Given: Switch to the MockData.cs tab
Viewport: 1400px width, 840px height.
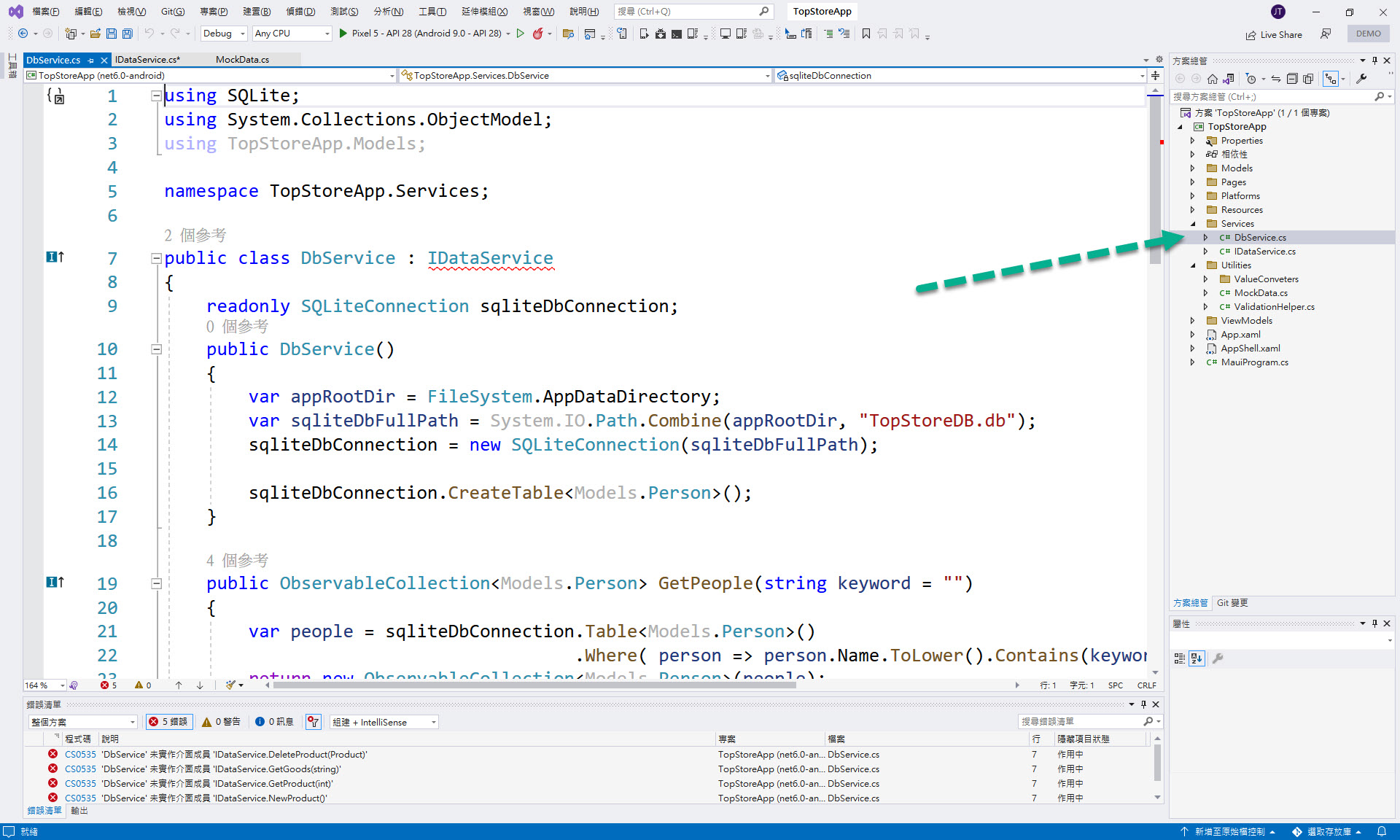Looking at the screenshot, I should (x=241, y=59).
